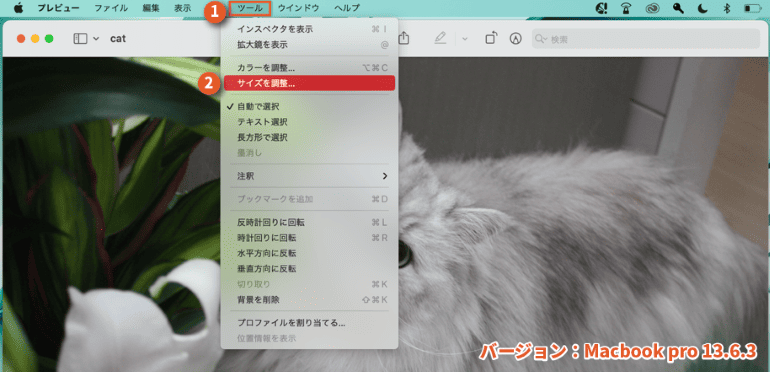
Task: Click the rotate icon in toolbar
Action: click(491, 38)
